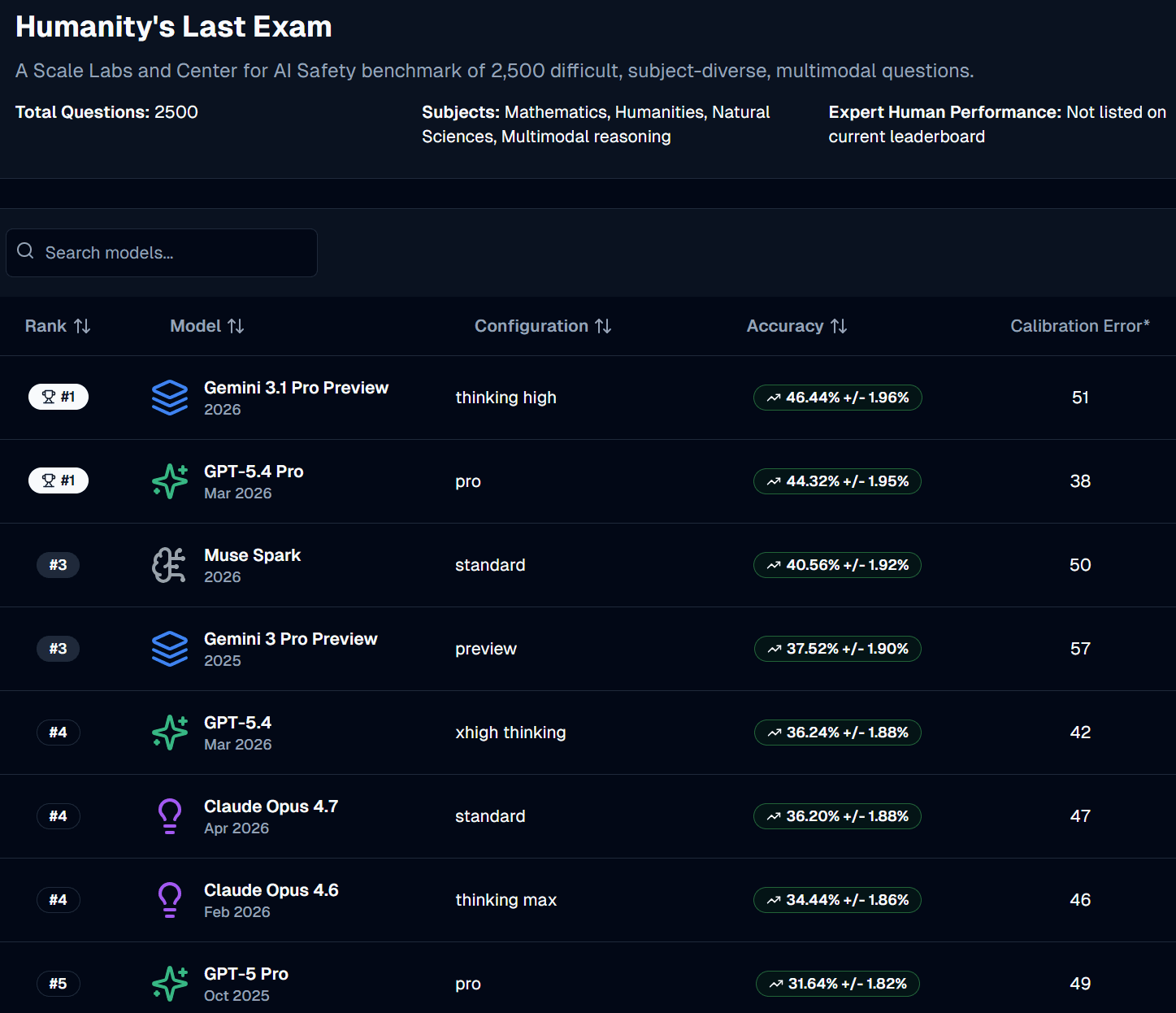Click the Configuration column header label

click(x=532, y=326)
